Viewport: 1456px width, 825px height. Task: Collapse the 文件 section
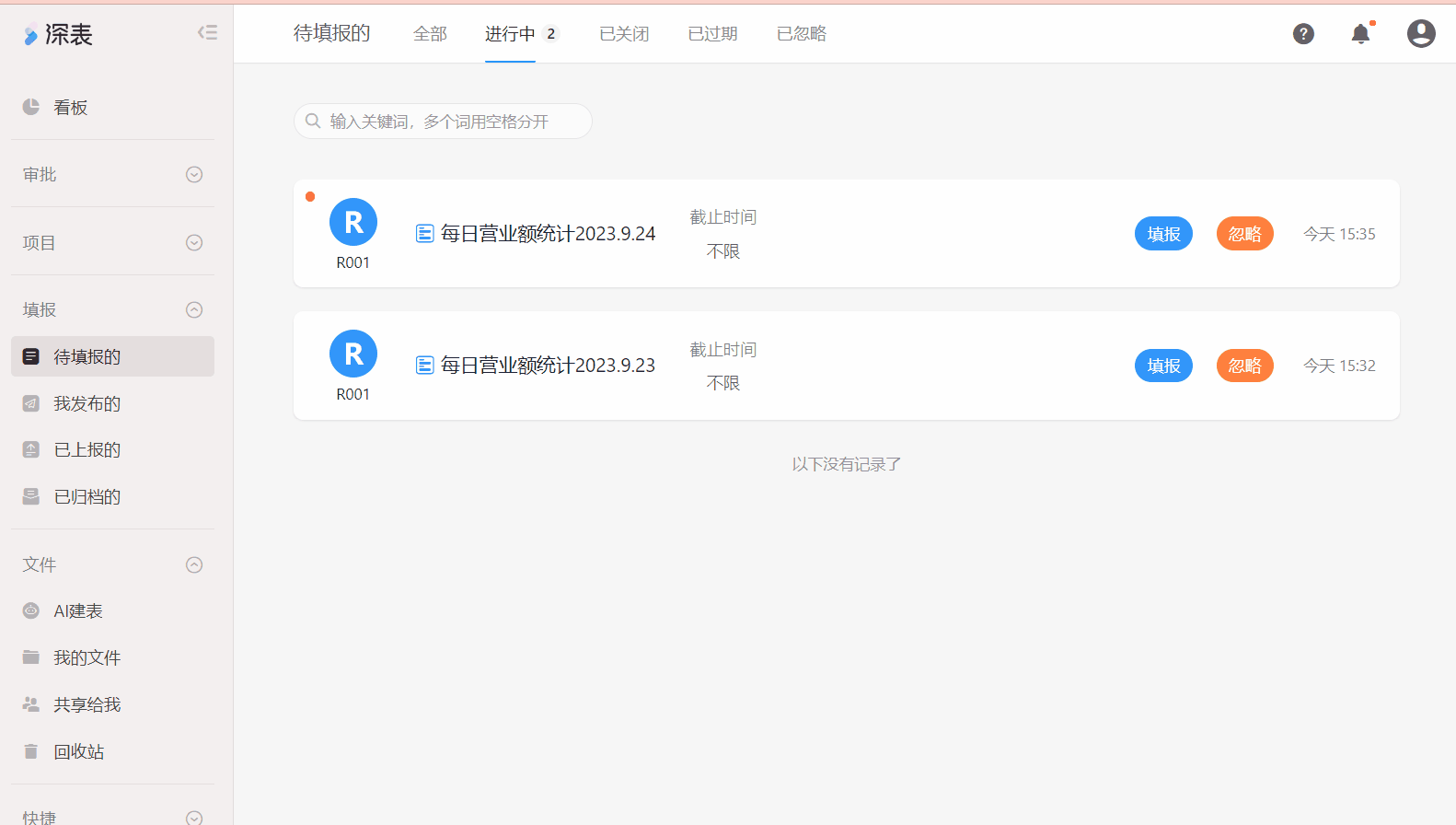pos(194,564)
